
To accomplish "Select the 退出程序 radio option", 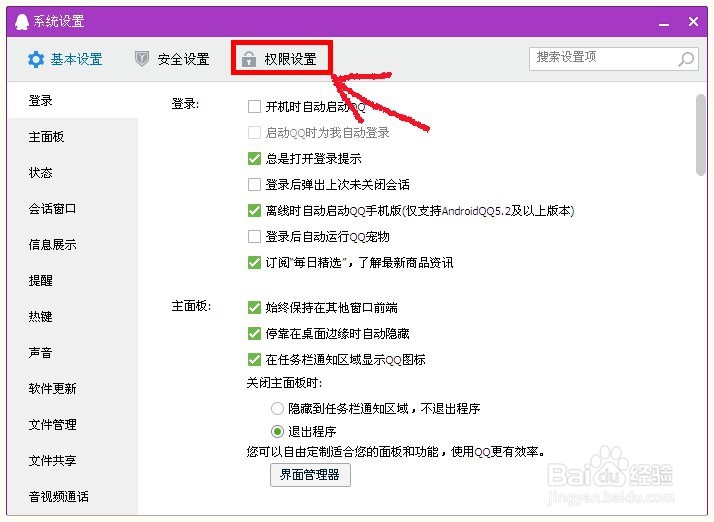I will tap(277, 431).
